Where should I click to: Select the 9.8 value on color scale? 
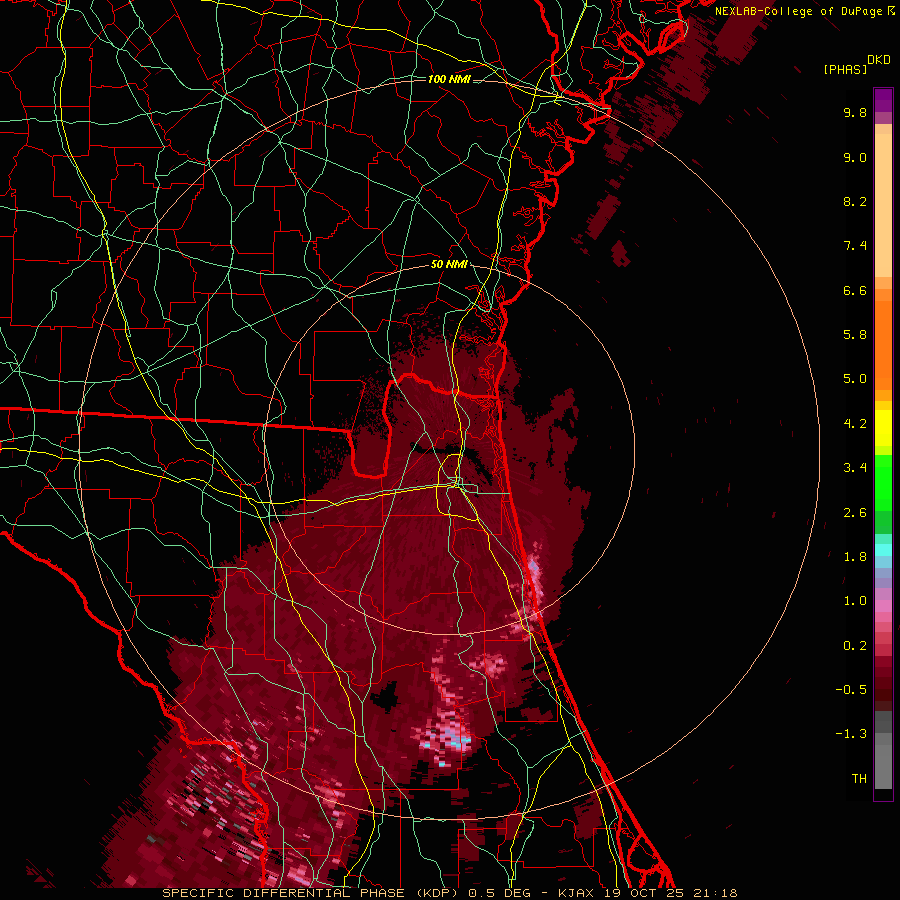(x=855, y=112)
